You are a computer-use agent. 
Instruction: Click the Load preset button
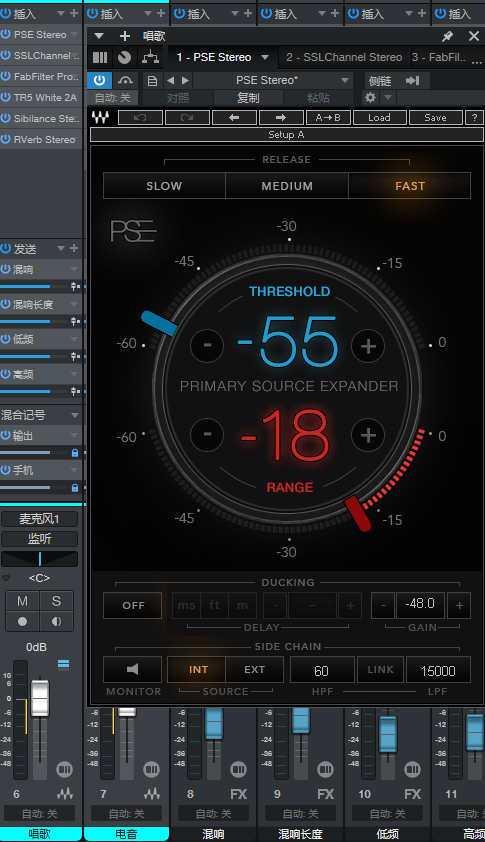click(379, 118)
